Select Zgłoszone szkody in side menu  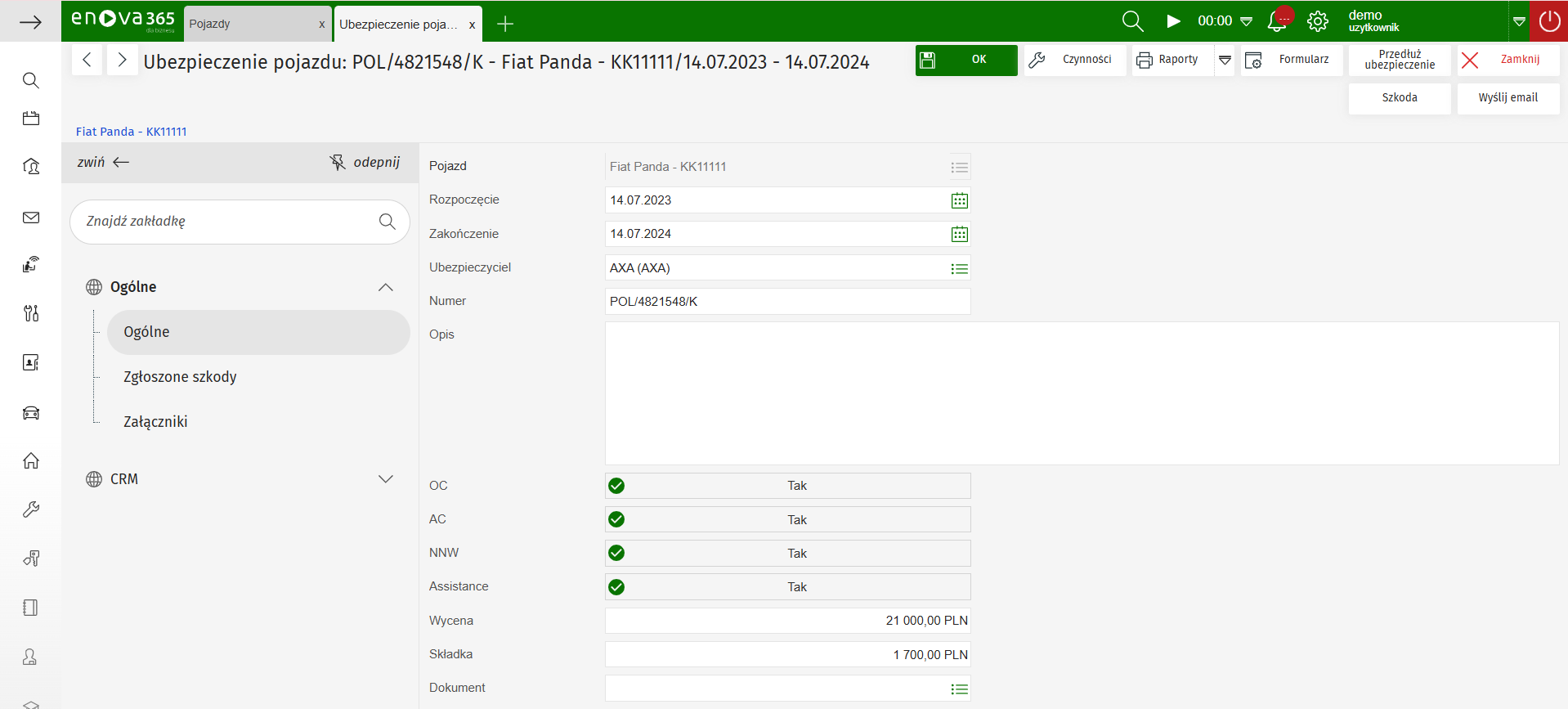(180, 377)
